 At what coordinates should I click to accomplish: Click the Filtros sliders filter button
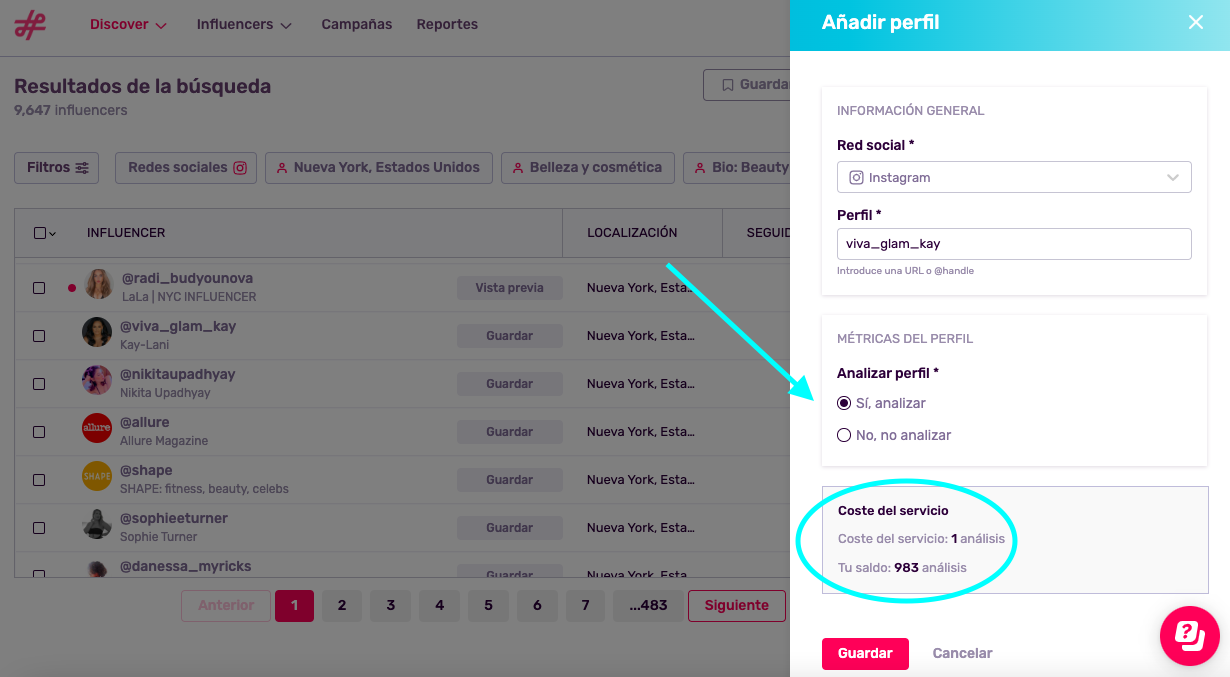(x=57, y=167)
